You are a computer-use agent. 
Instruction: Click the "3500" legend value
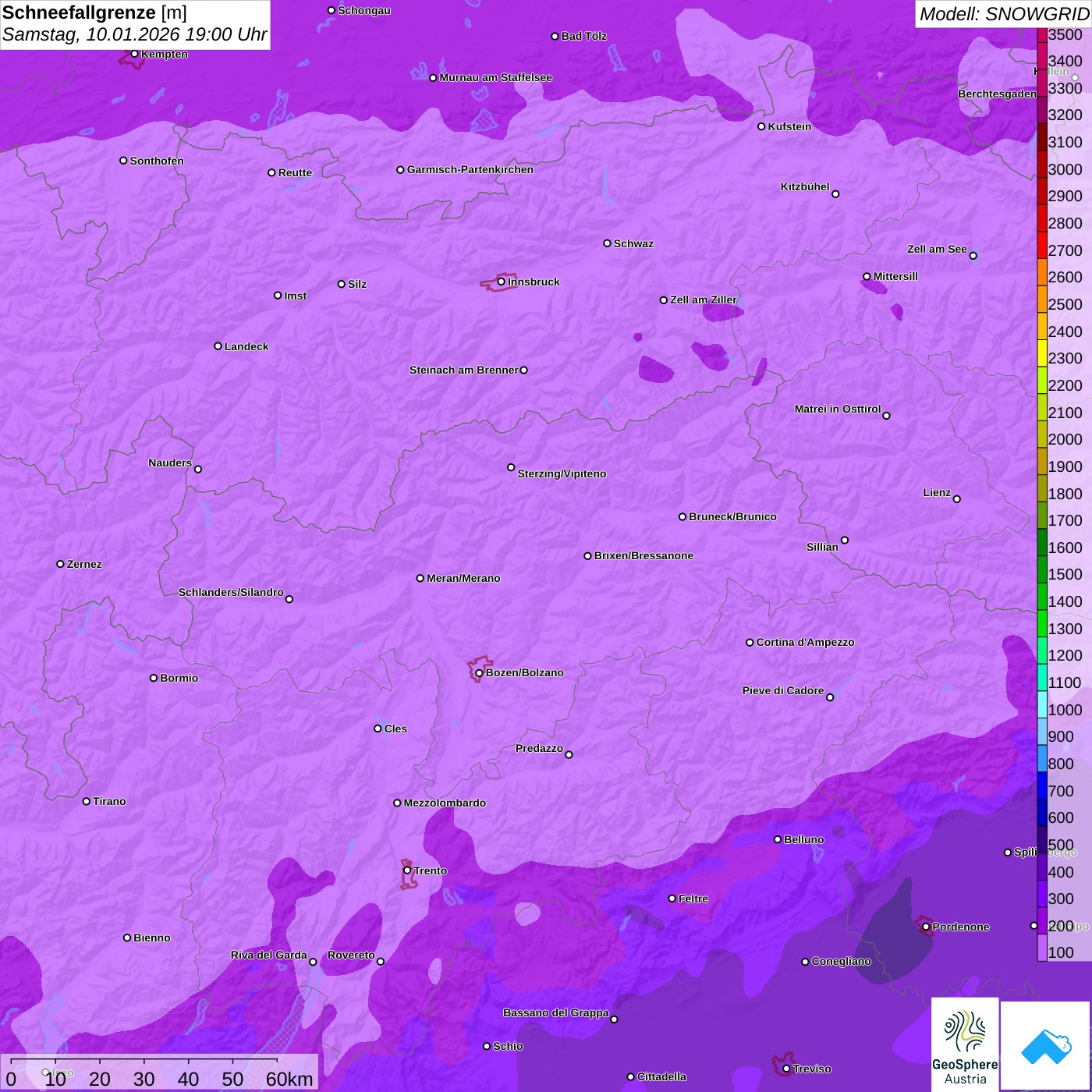pyautogui.click(x=1065, y=34)
